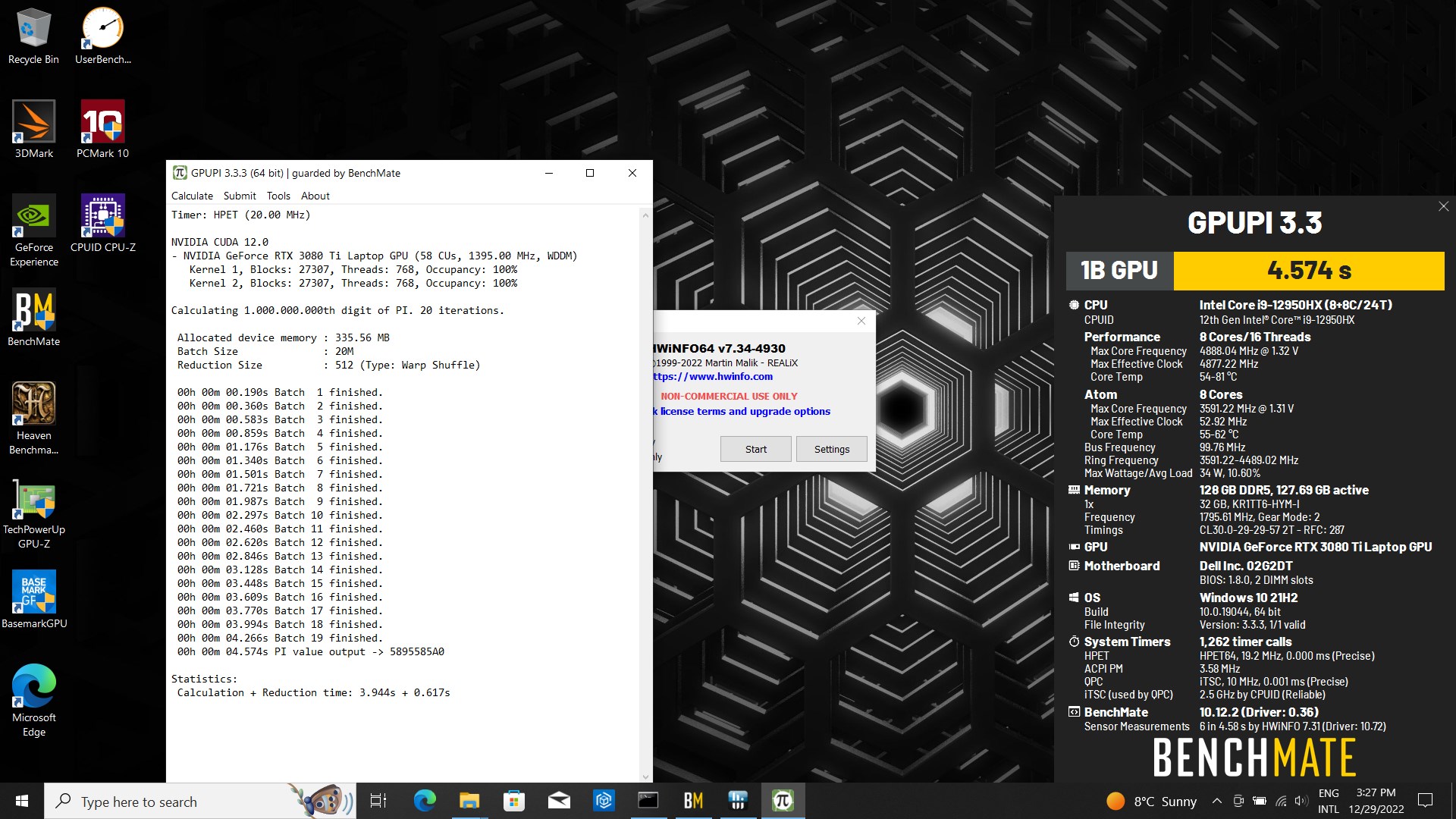The width and height of the screenshot is (1456, 819).
Task: Open the terminal window taskbar icon
Action: (x=648, y=801)
